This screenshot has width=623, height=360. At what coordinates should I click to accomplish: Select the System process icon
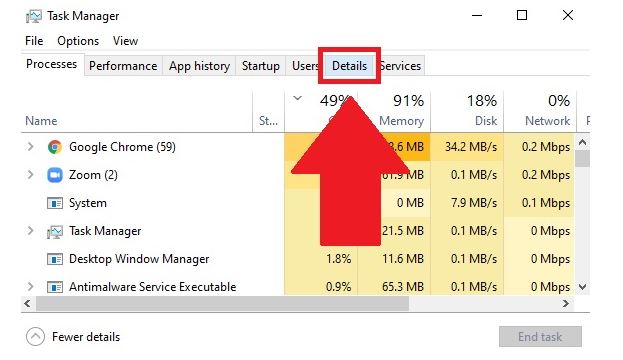pyautogui.click(x=55, y=203)
